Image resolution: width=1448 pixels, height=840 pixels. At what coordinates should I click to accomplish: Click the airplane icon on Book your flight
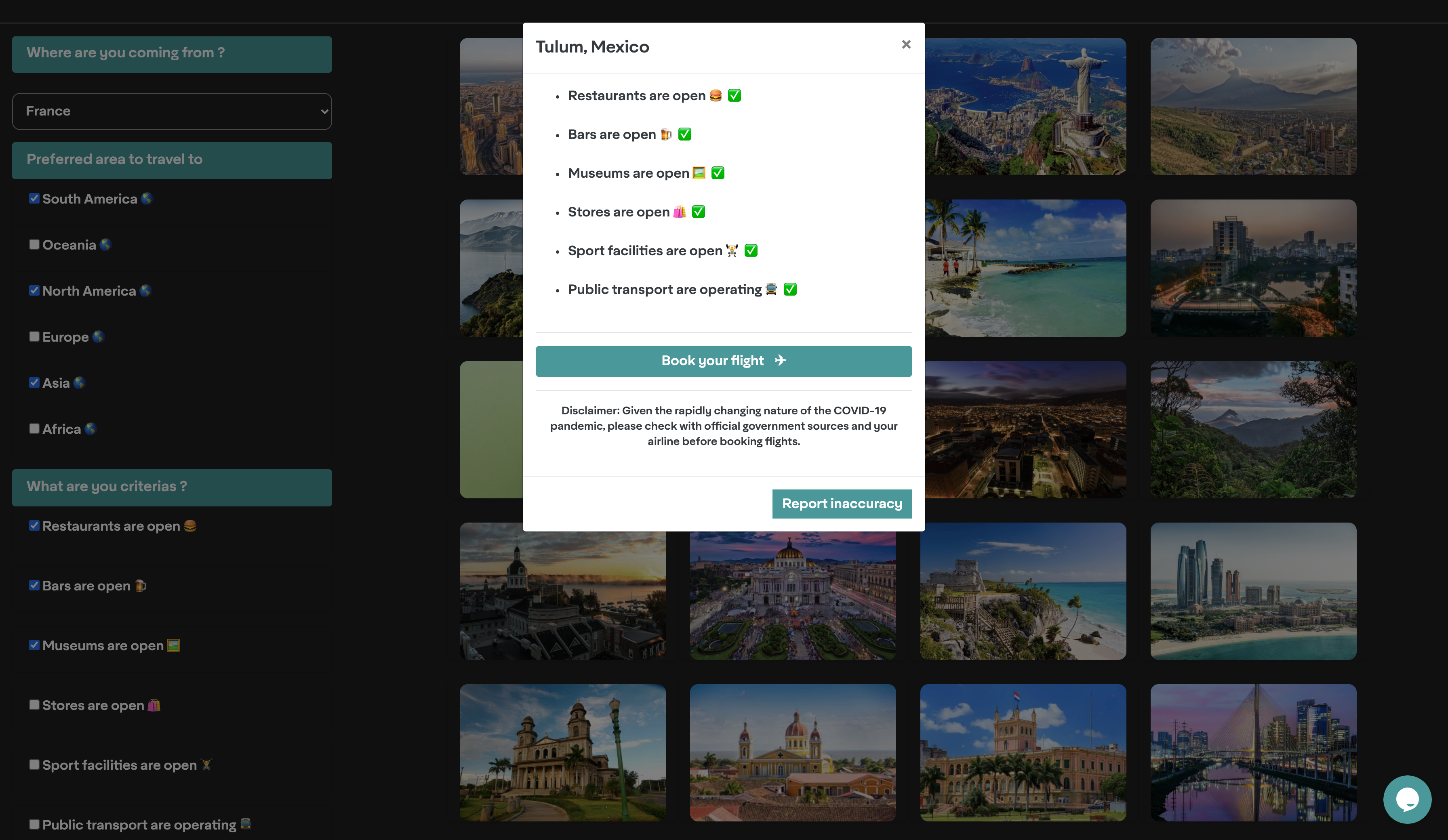[780, 360]
